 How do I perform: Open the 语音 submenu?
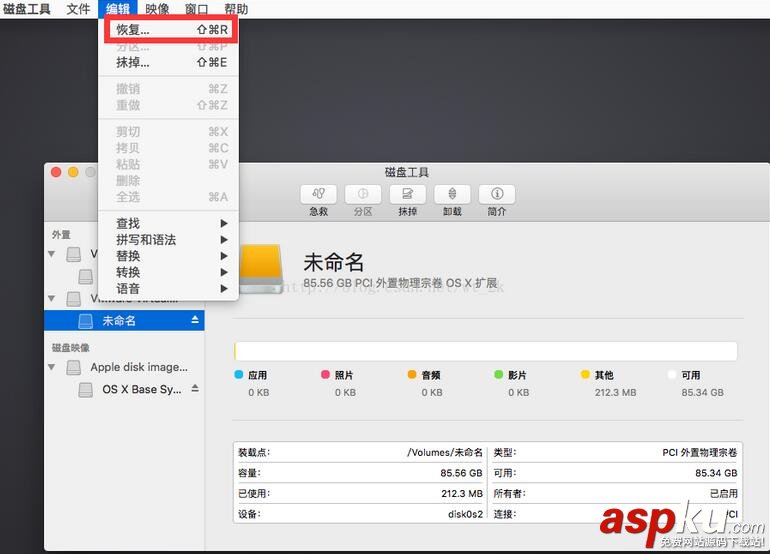pos(168,288)
